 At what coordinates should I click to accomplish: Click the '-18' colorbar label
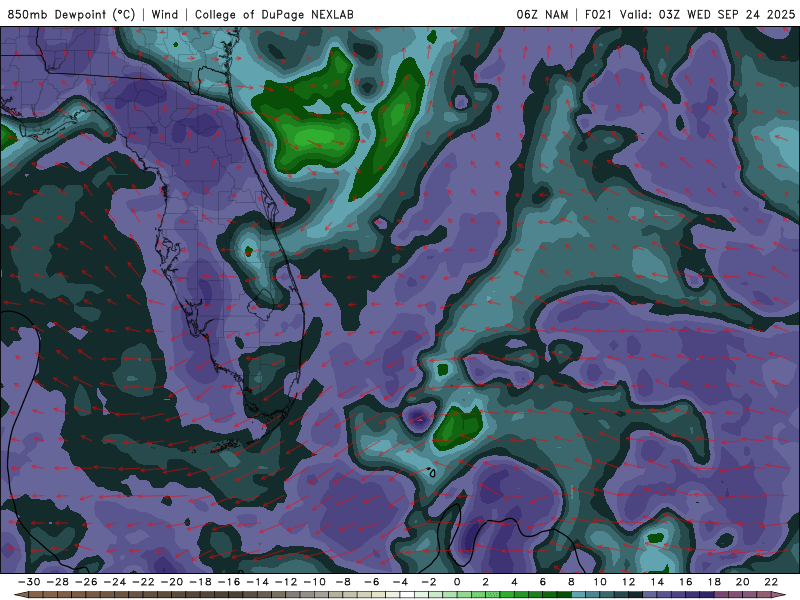coord(201,582)
